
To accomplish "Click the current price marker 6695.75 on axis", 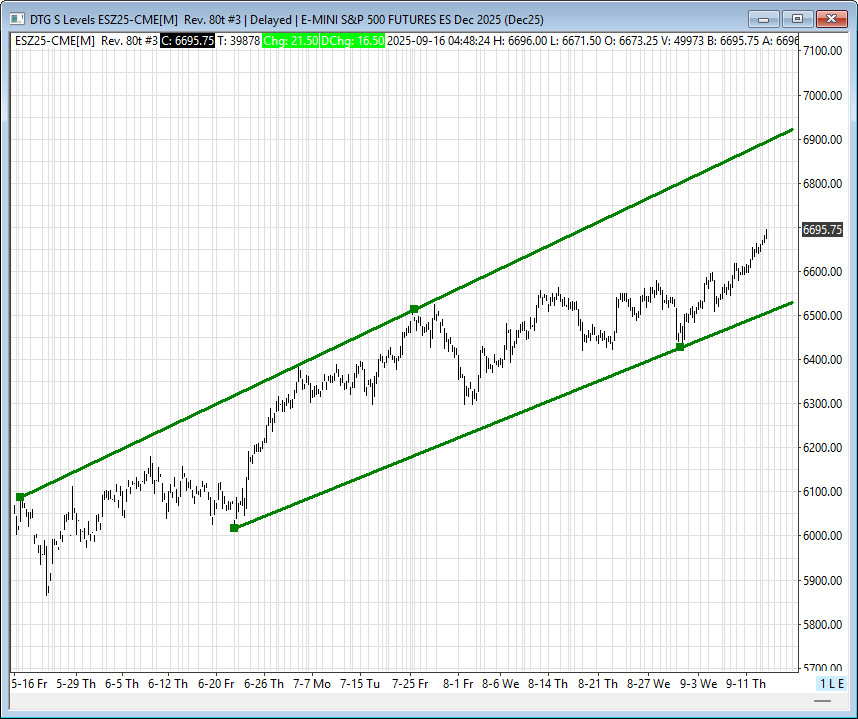I will [x=822, y=229].
